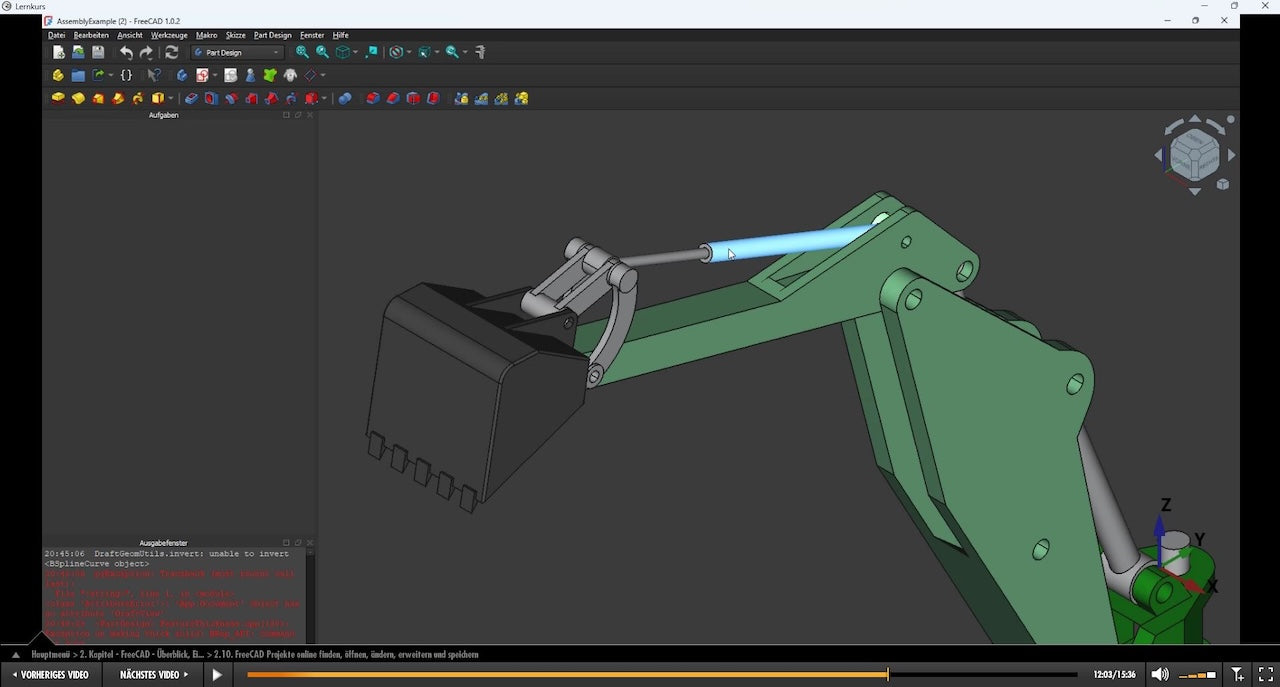Click the save document icon
Image resolution: width=1280 pixels, height=687 pixels.
coord(98,52)
